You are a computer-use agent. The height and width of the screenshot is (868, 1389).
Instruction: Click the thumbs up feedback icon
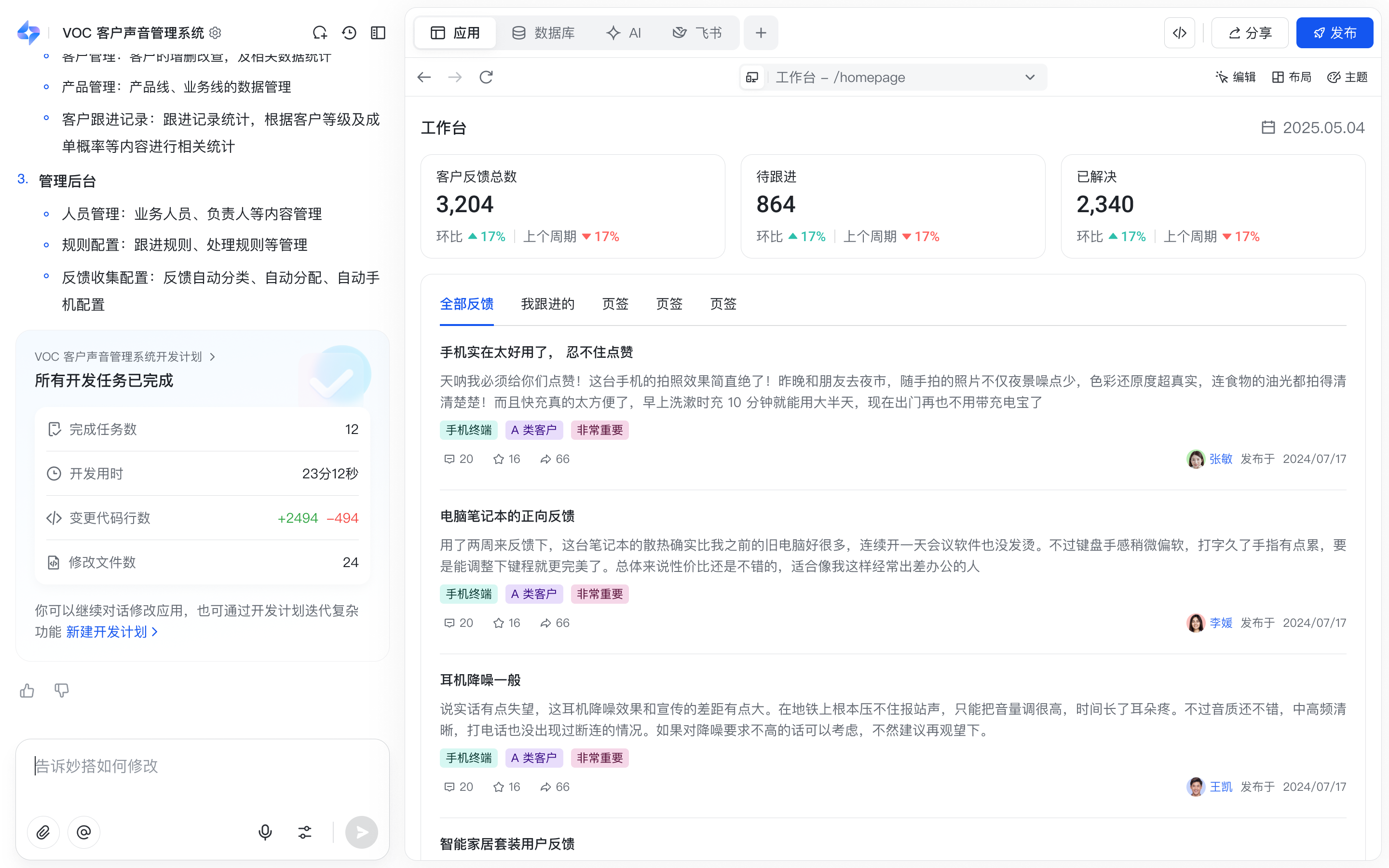(x=27, y=690)
